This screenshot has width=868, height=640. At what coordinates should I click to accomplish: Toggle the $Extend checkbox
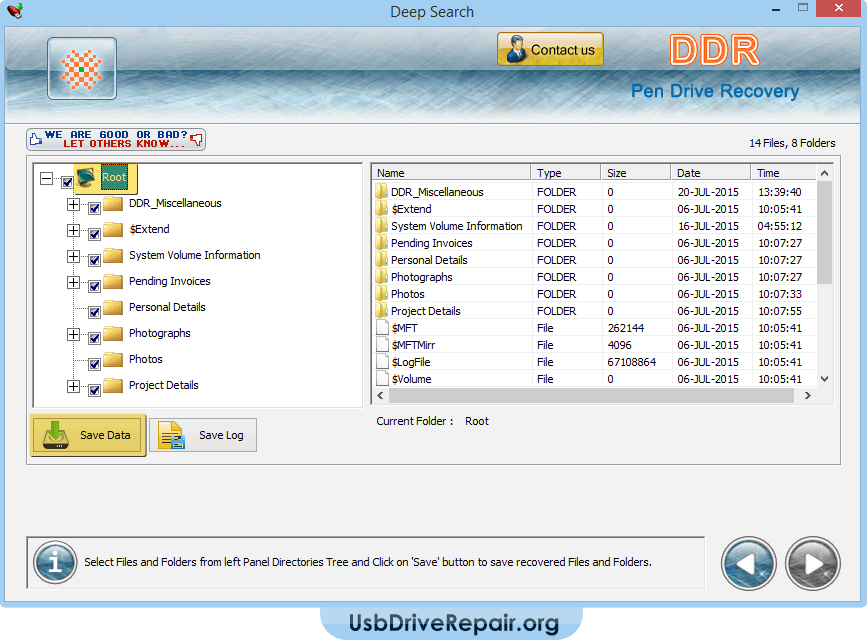94,234
